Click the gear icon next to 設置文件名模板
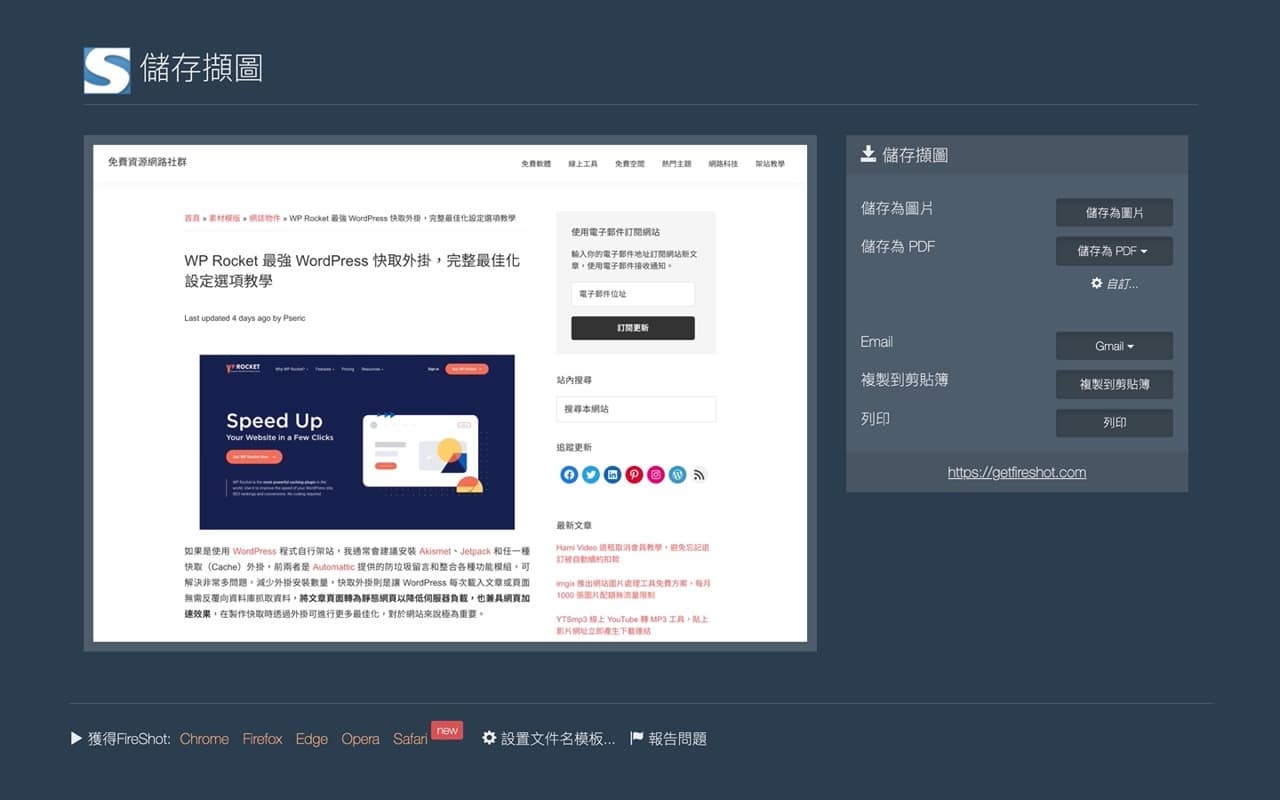This screenshot has width=1280, height=800. (489, 738)
